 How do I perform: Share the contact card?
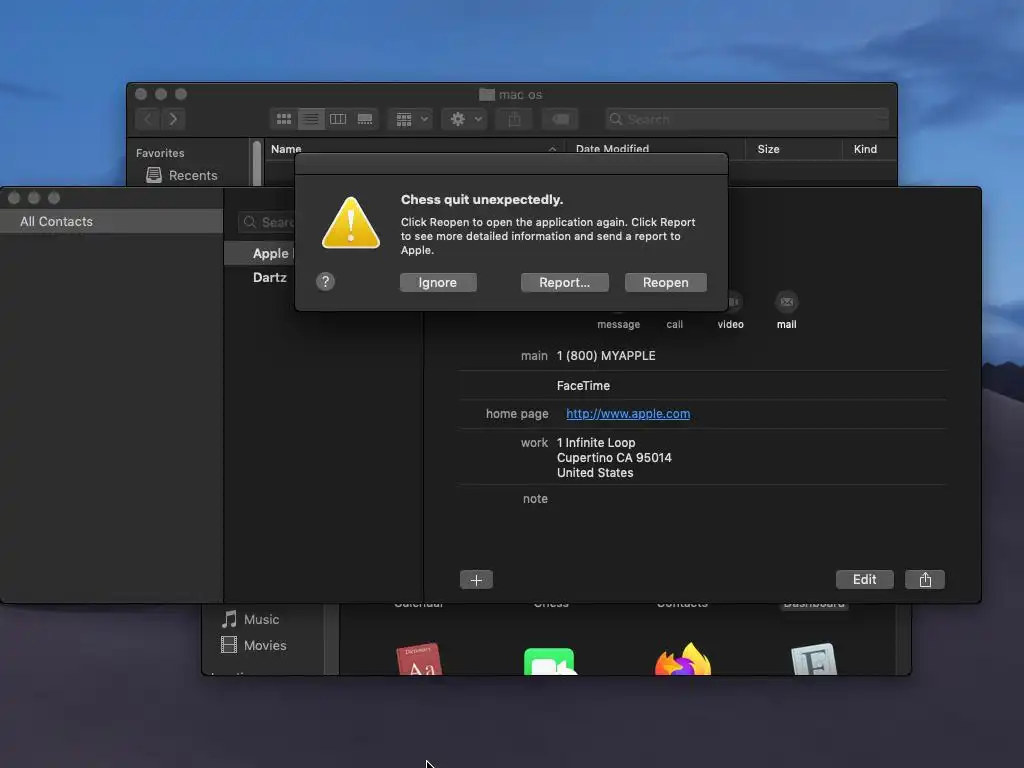[925, 579]
